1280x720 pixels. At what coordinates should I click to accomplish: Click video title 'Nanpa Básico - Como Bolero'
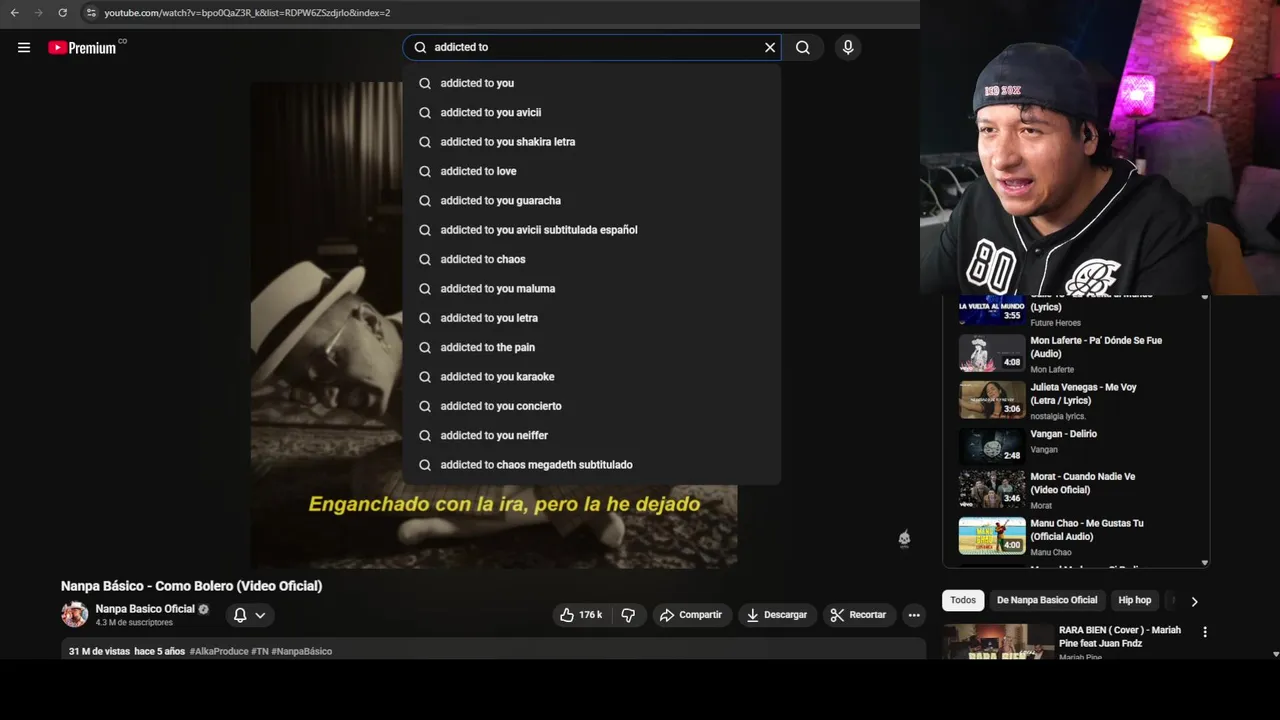[x=191, y=586]
